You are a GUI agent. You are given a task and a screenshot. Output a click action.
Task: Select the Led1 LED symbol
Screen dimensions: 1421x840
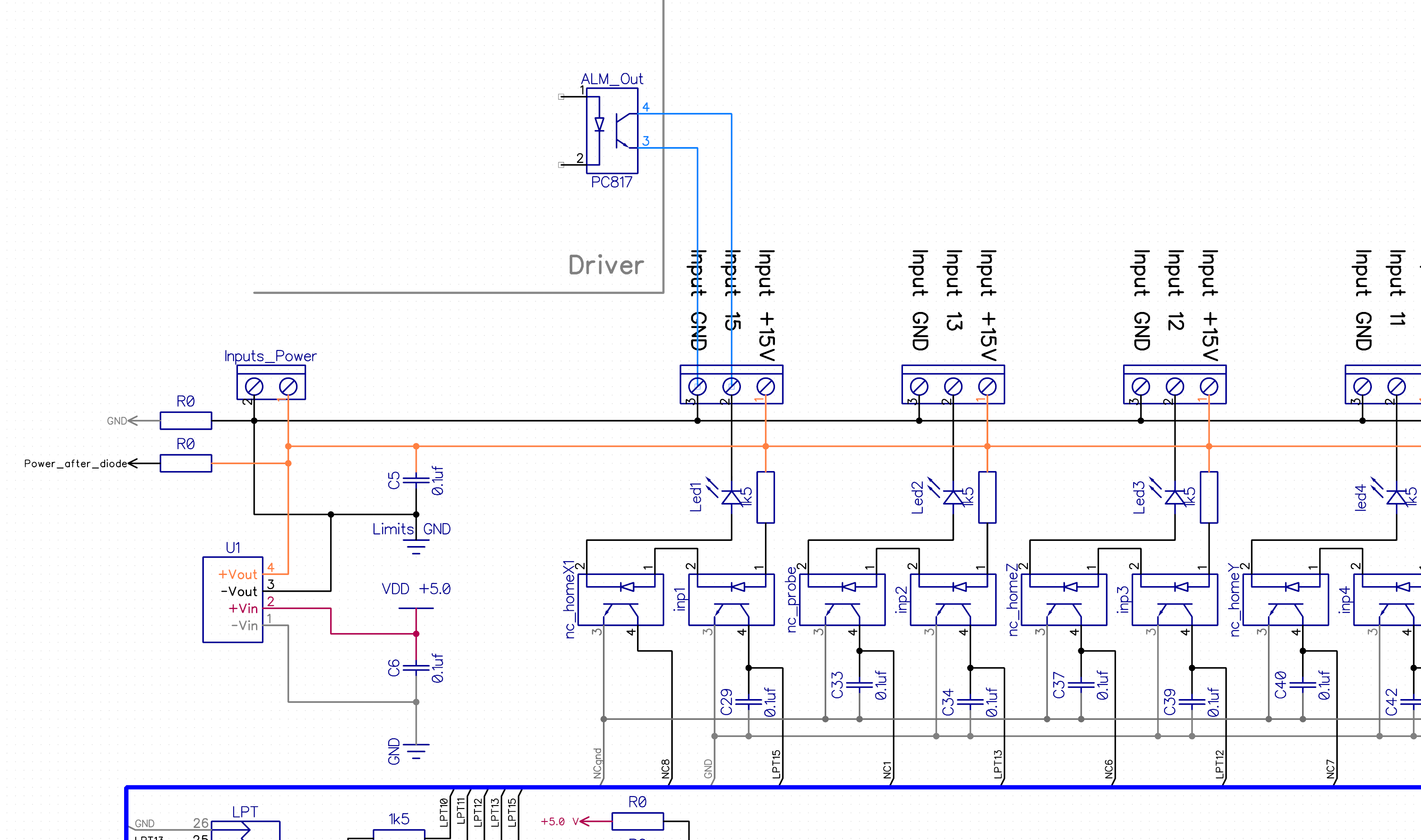tap(731, 497)
